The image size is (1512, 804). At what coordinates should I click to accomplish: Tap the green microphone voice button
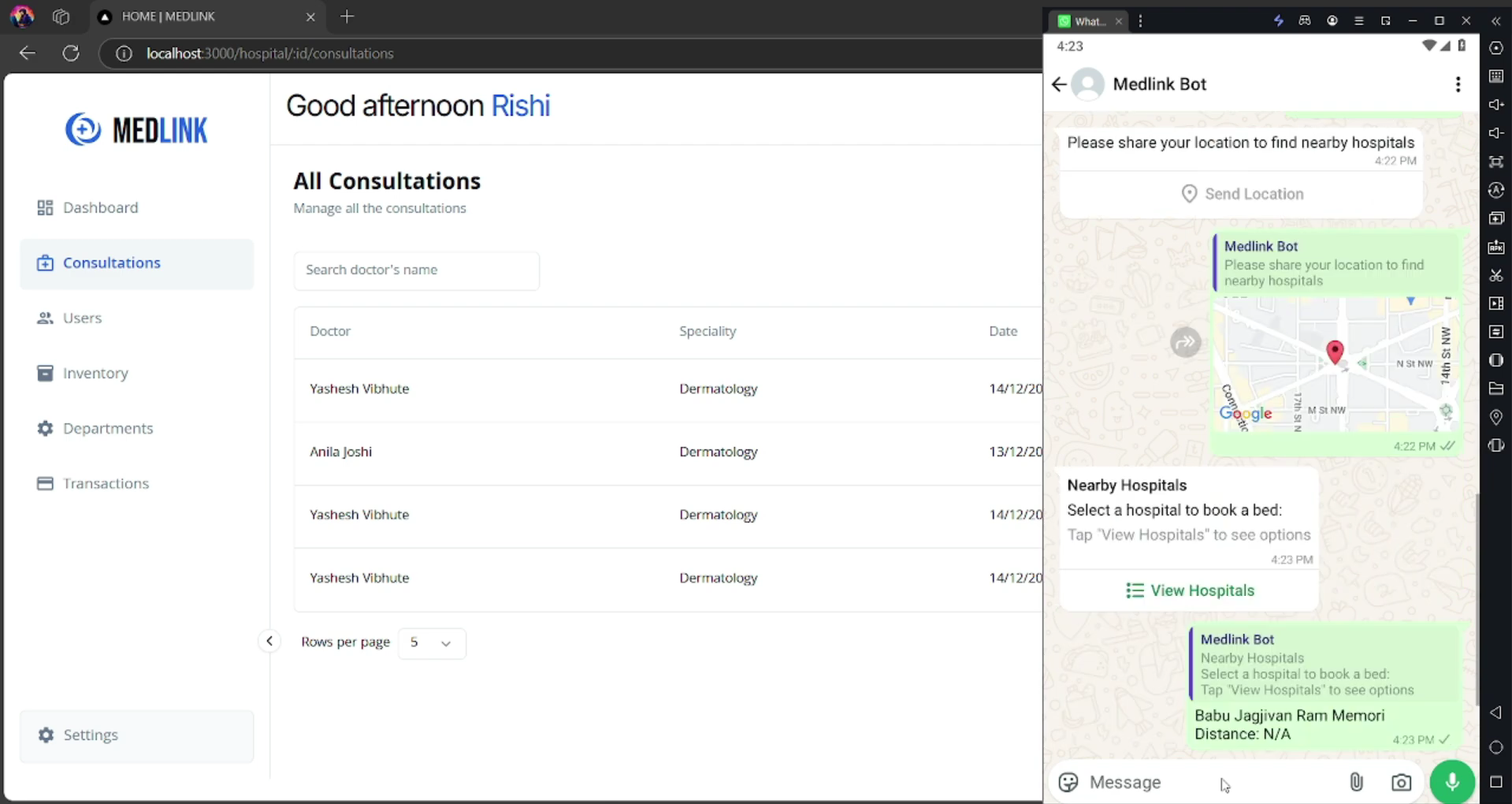click(1452, 781)
